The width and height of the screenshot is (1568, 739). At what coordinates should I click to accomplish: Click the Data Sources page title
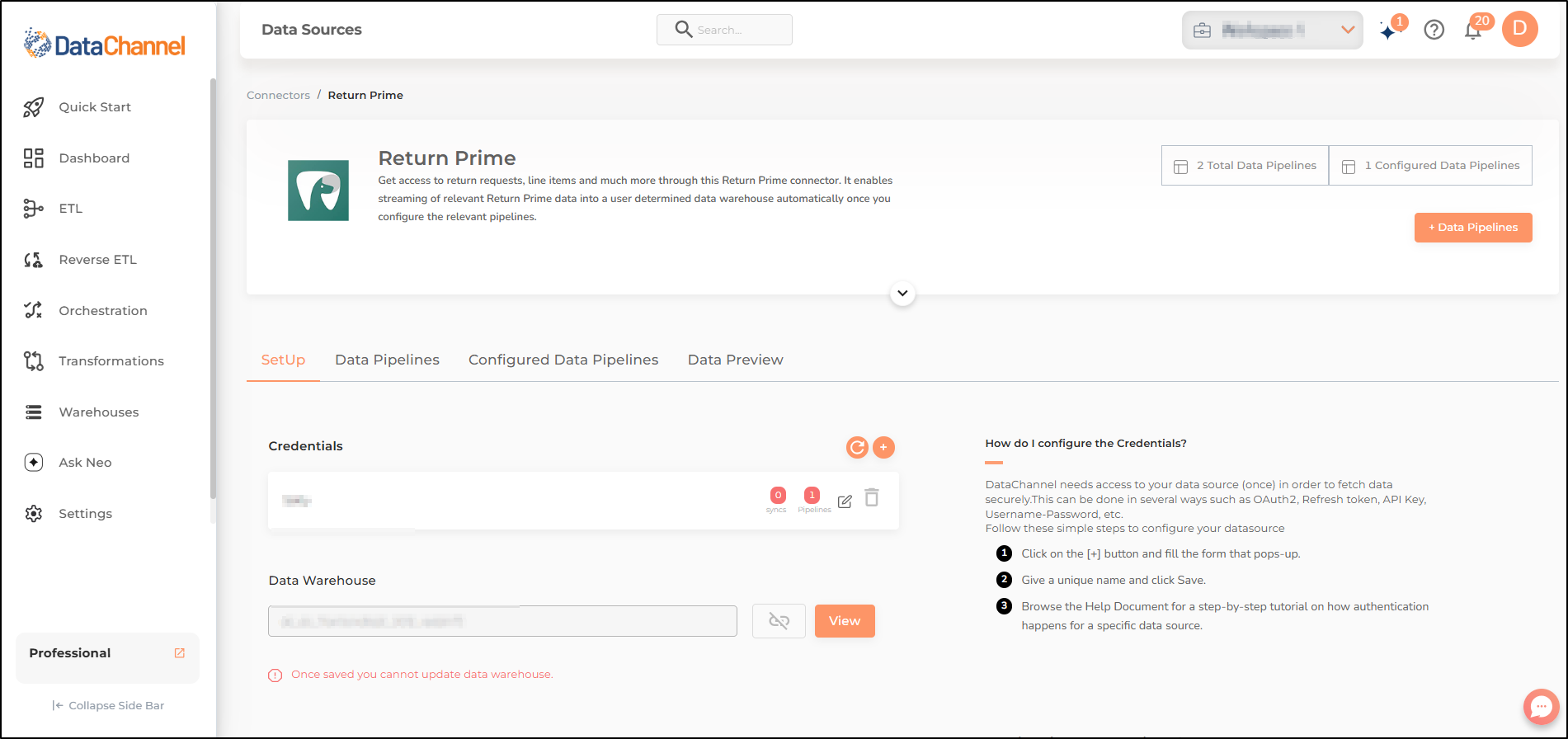click(x=312, y=30)
